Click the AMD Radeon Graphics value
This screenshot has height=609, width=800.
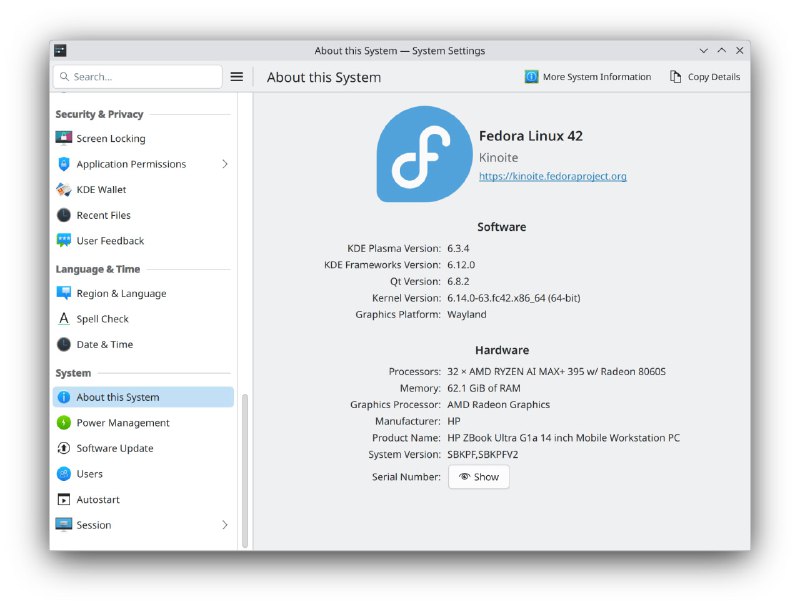(x=498, y=404)
